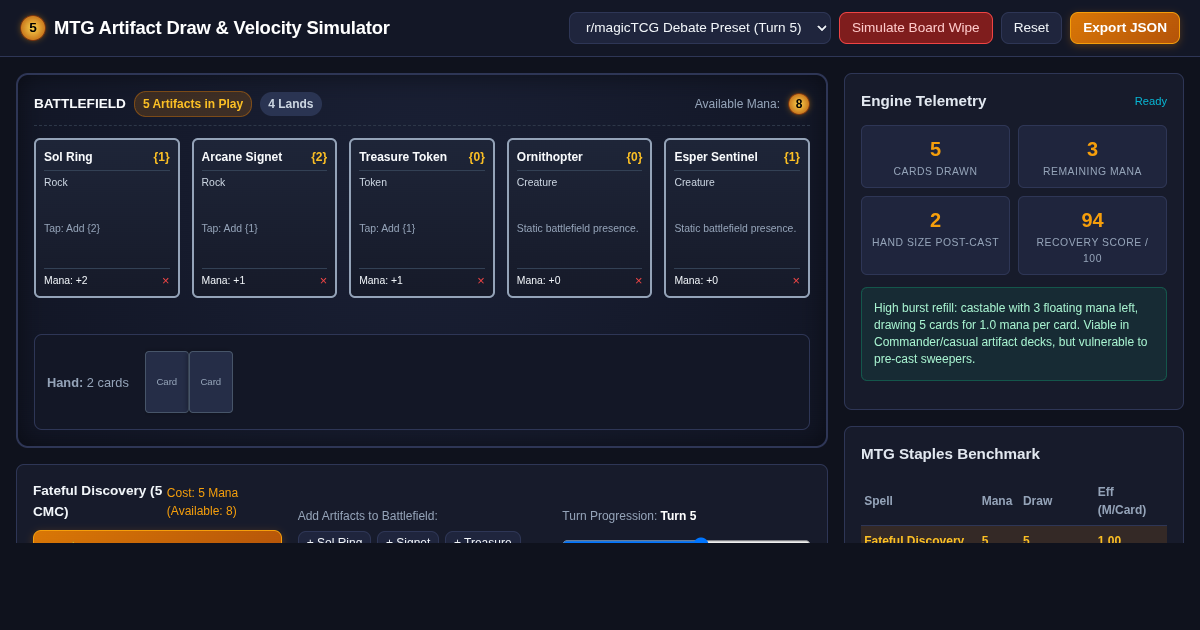This screenshot has height=630, width=1200.
Task: Add Sol Ring to the battlefield
Action: tap(334, 538)
